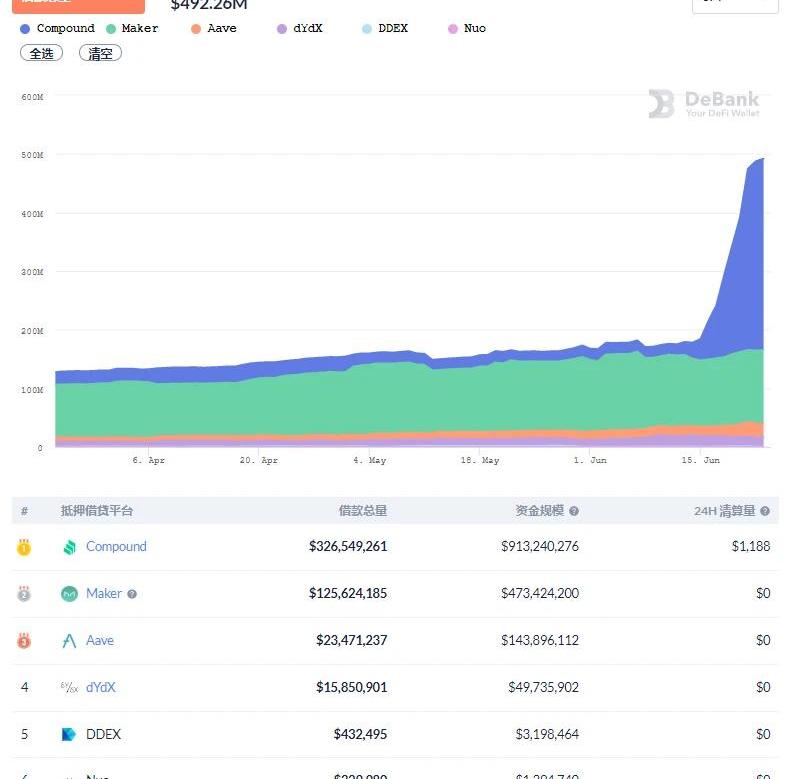The image size is (790, 779).
Task: Click dYdX fund size $49,735,902
Action: click(x=544, y=687)
